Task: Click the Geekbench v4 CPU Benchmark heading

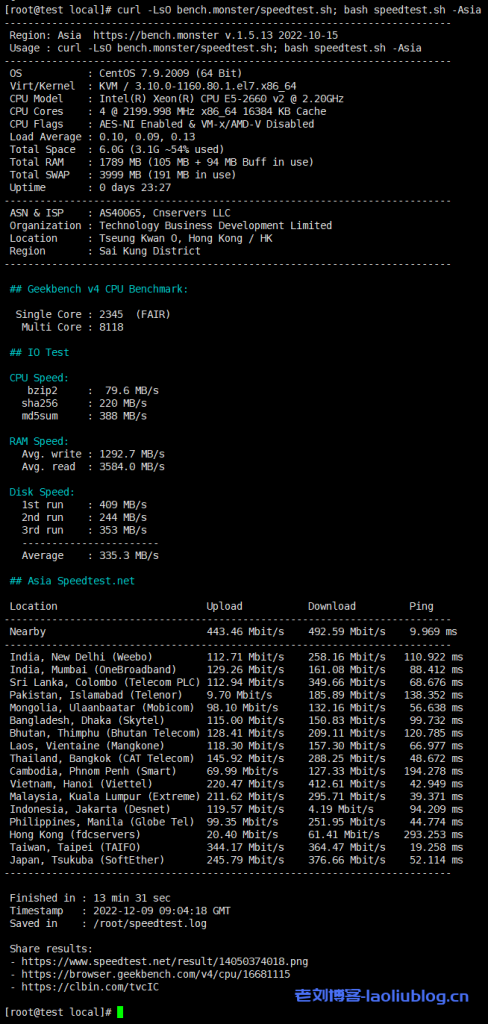Action: pos(99,289)
